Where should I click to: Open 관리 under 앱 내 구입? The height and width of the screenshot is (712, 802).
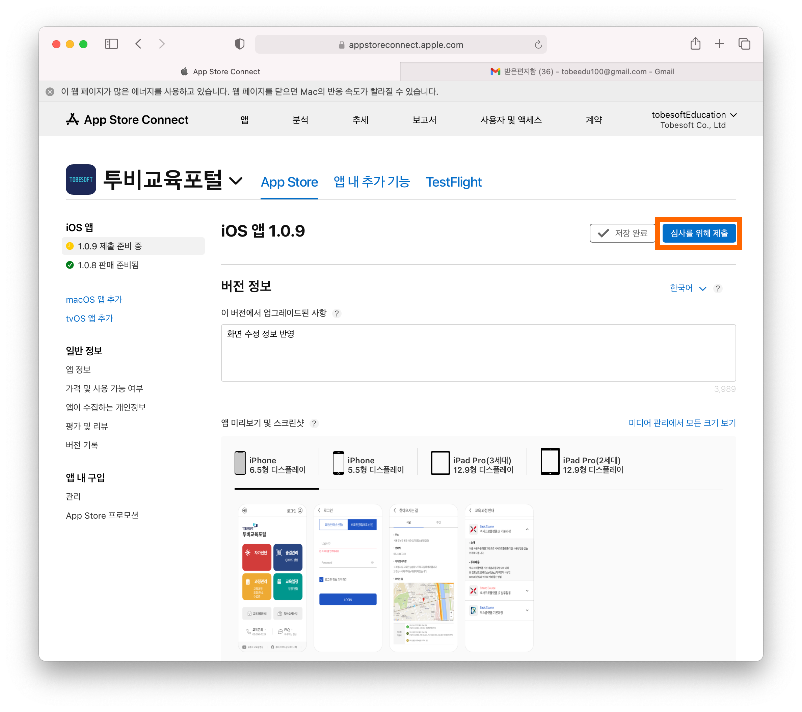point(73,496)
